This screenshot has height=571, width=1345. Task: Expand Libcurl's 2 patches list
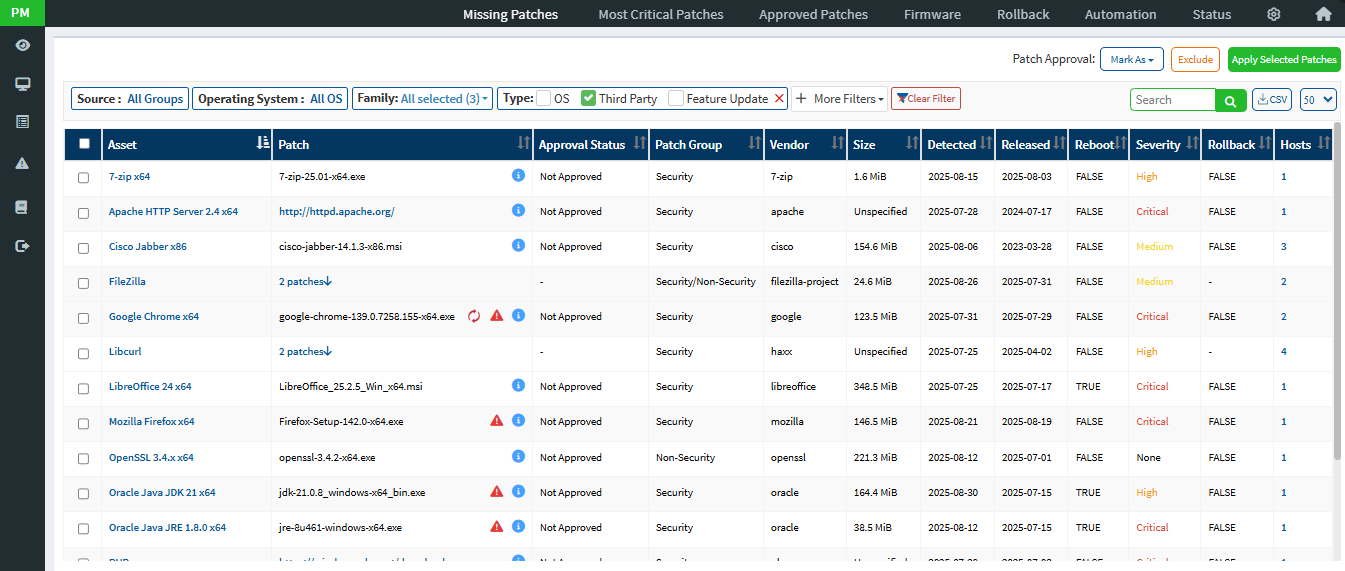tap(305, 351)
